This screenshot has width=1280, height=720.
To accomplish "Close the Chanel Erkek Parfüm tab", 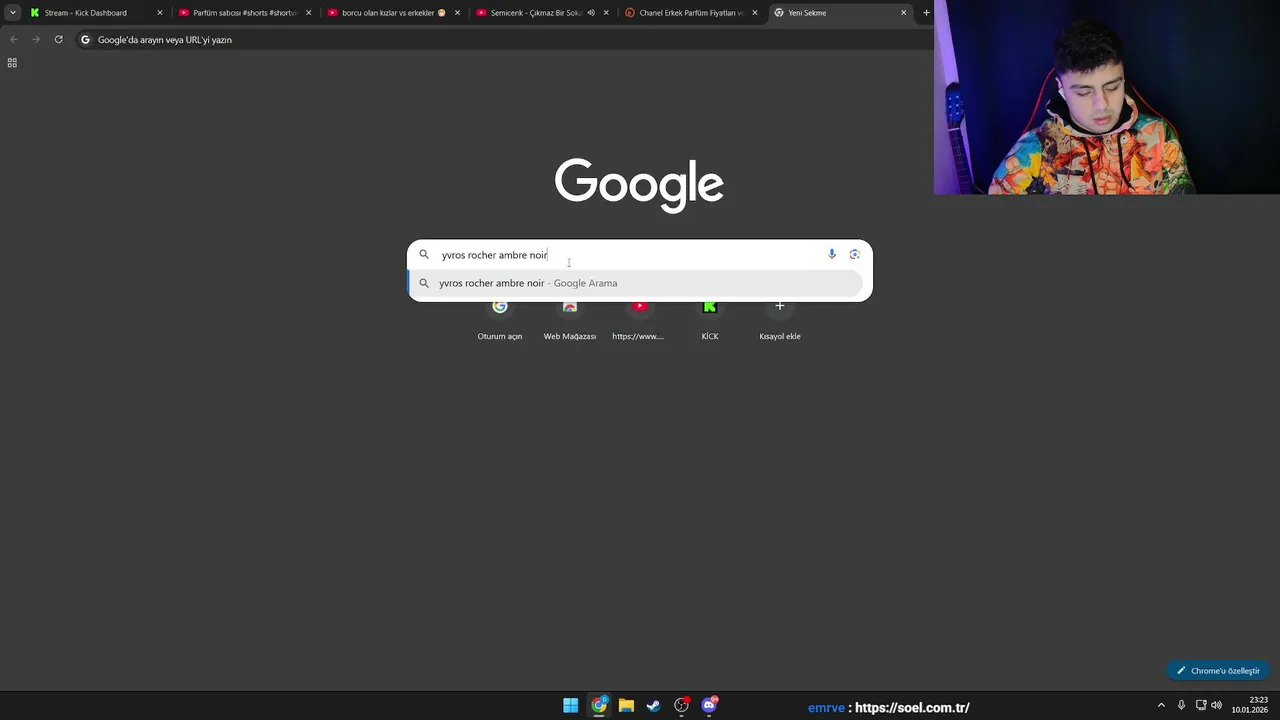I will pyautogui.click(x=755, y=13).
